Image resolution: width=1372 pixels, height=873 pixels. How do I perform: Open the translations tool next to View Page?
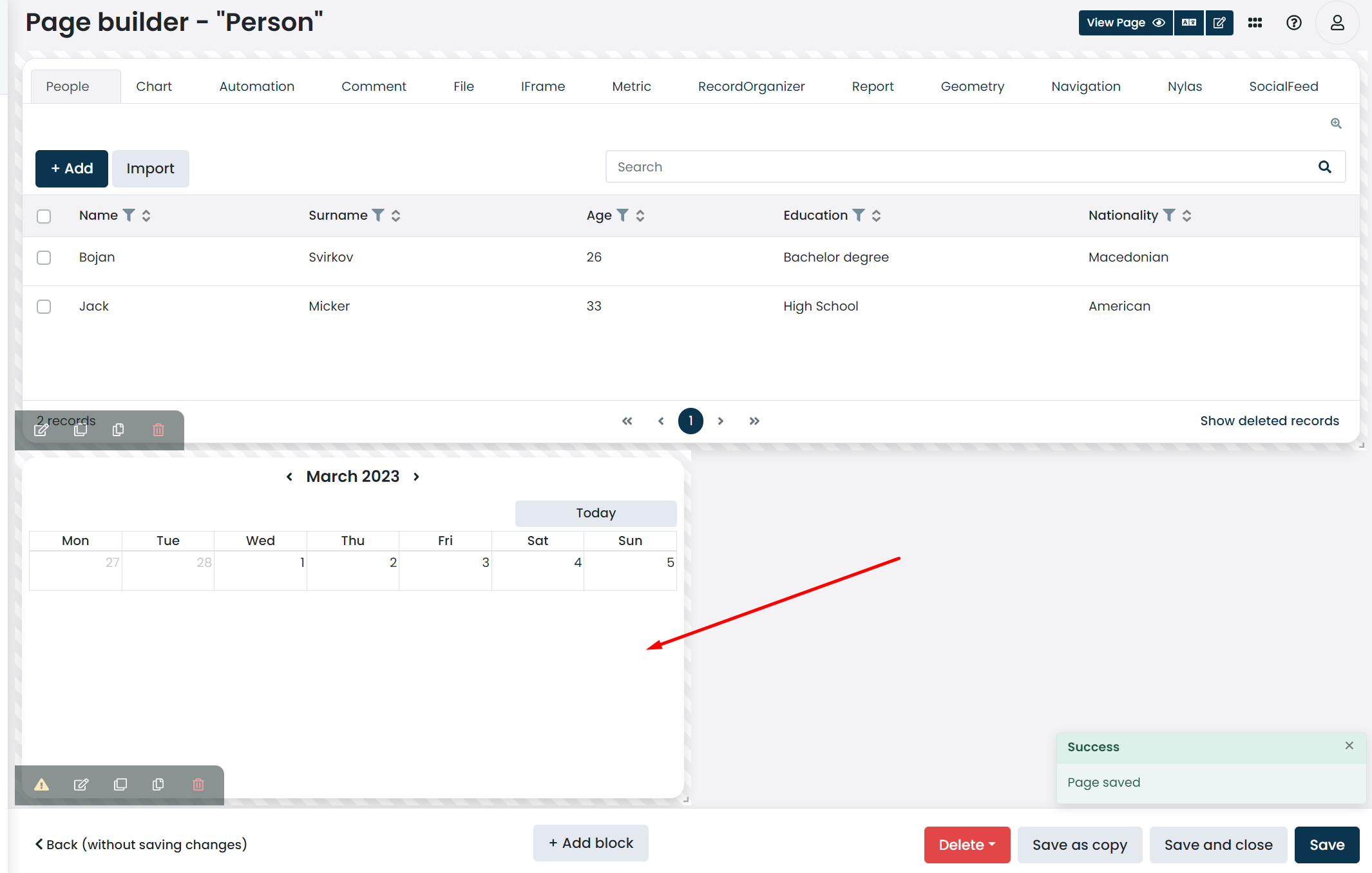pyautogui.click(x=1189, y=23)
